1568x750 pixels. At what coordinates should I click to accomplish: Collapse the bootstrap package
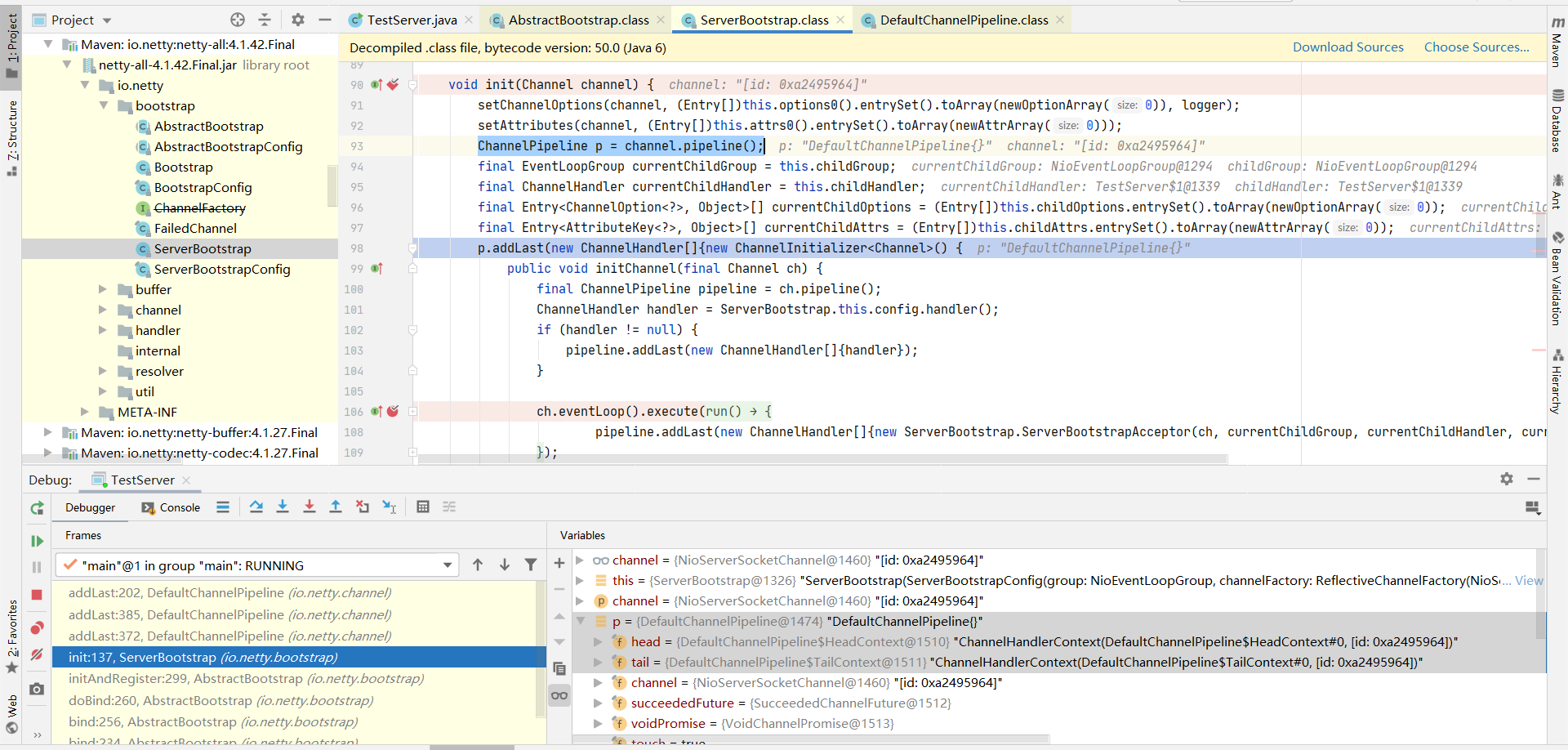pyautogui.click(x=104, y=105)
